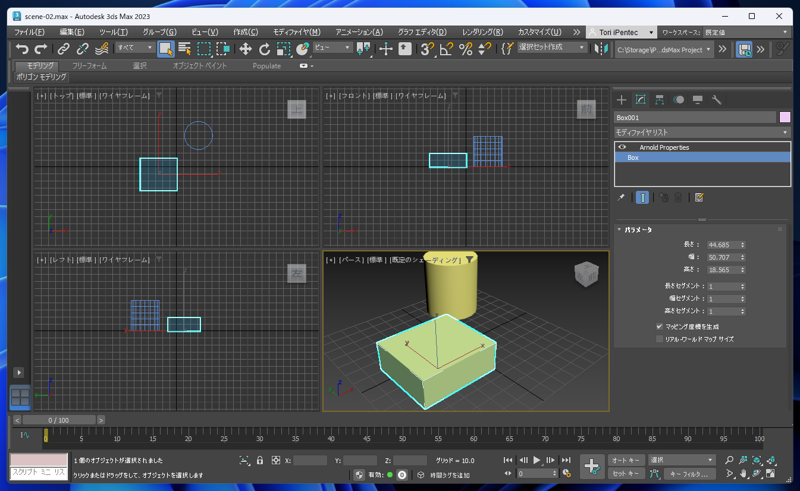Open the Motion command panel tab
800x491 pixels.
[679, 100]
